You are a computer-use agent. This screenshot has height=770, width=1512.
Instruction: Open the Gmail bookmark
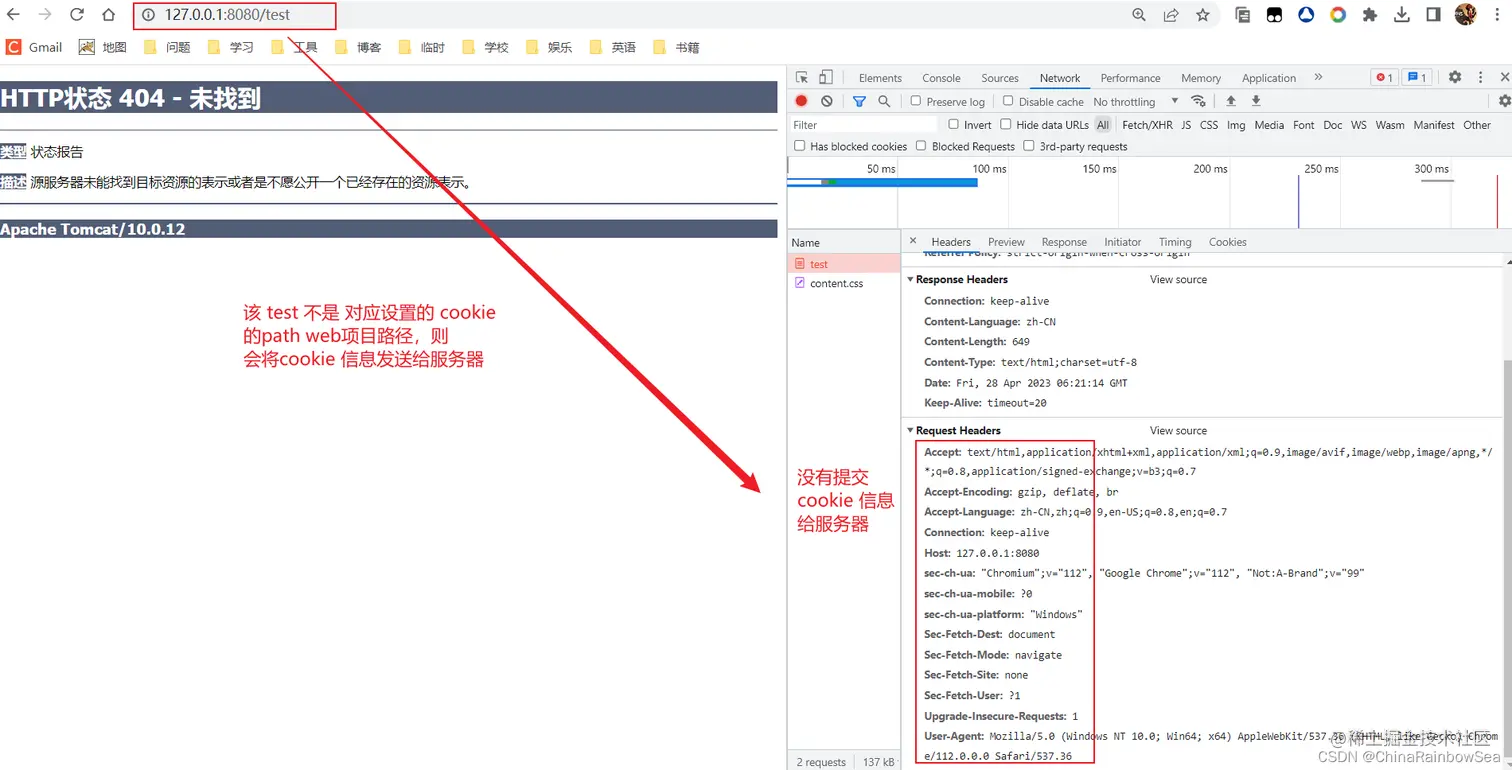(x=35, y=47)
